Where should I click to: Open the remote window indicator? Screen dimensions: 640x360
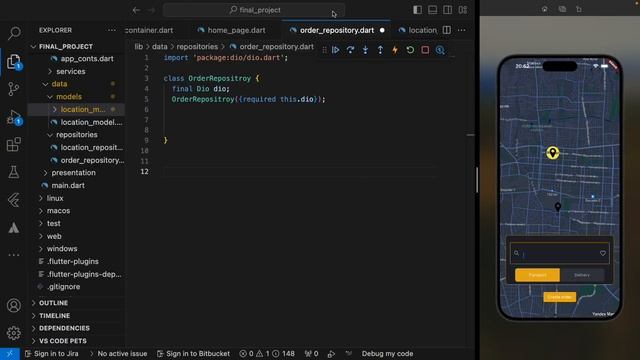(9, 353)
